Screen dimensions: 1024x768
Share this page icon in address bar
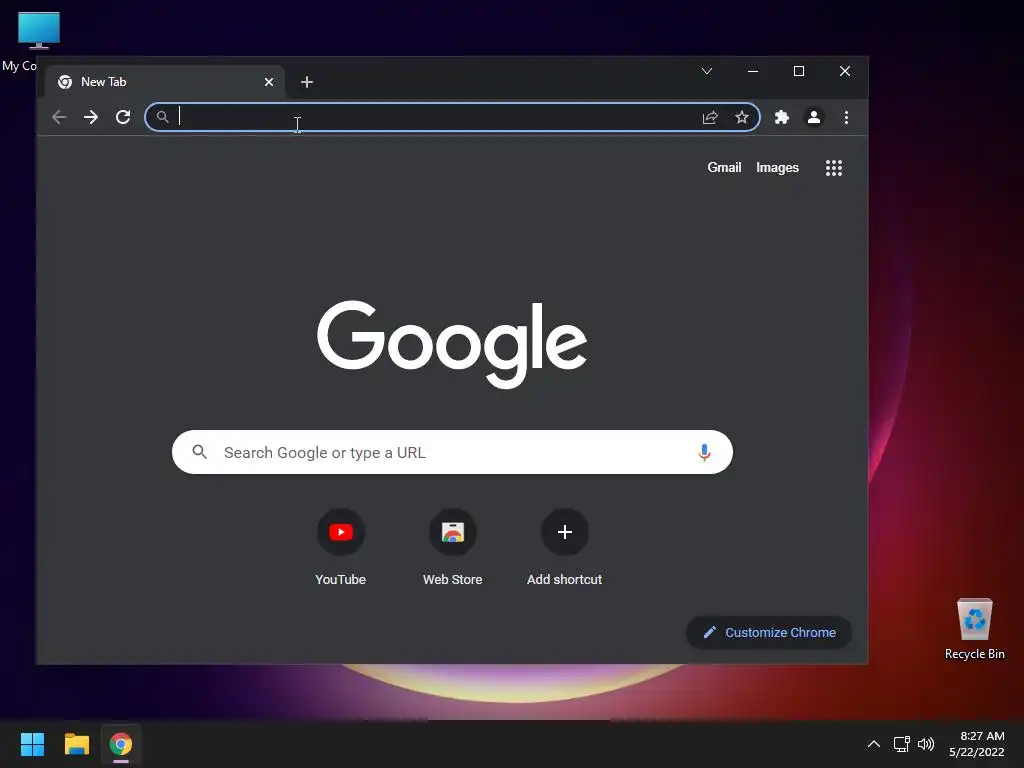pos(710,118)
